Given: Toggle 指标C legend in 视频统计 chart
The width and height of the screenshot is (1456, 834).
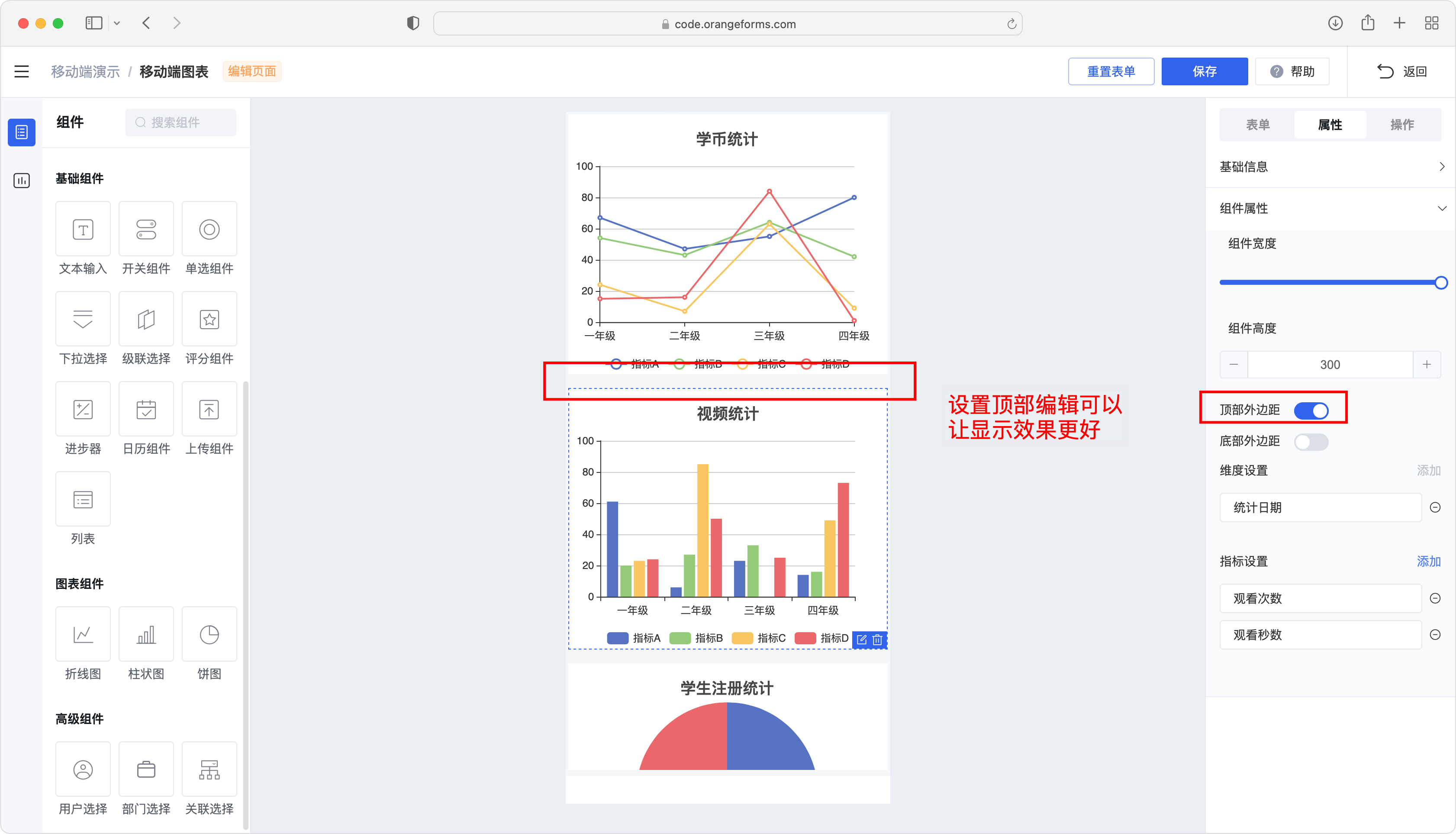Looking at the screenshot, I should pyautogui.click(x=759, y=637).
